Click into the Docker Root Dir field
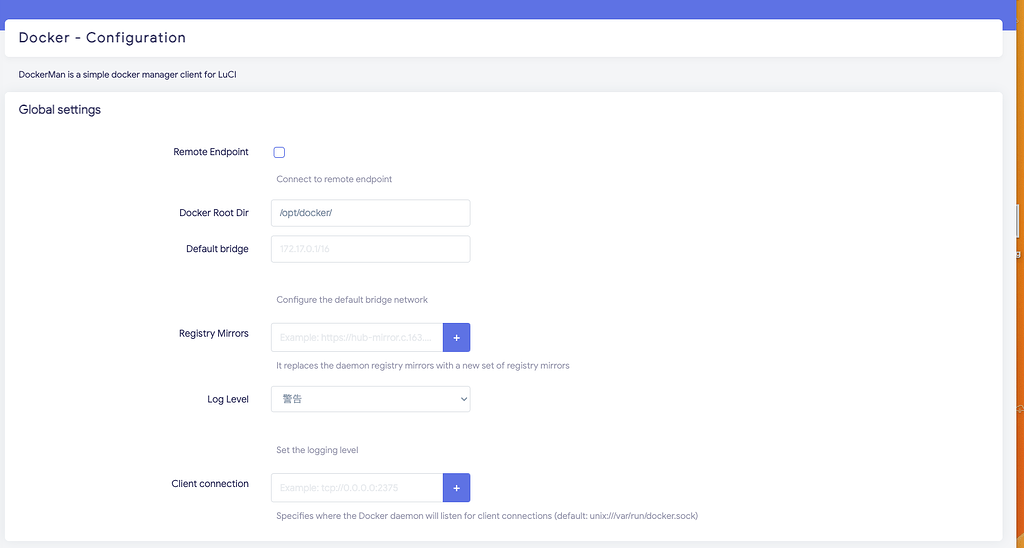 coord(370,213)
